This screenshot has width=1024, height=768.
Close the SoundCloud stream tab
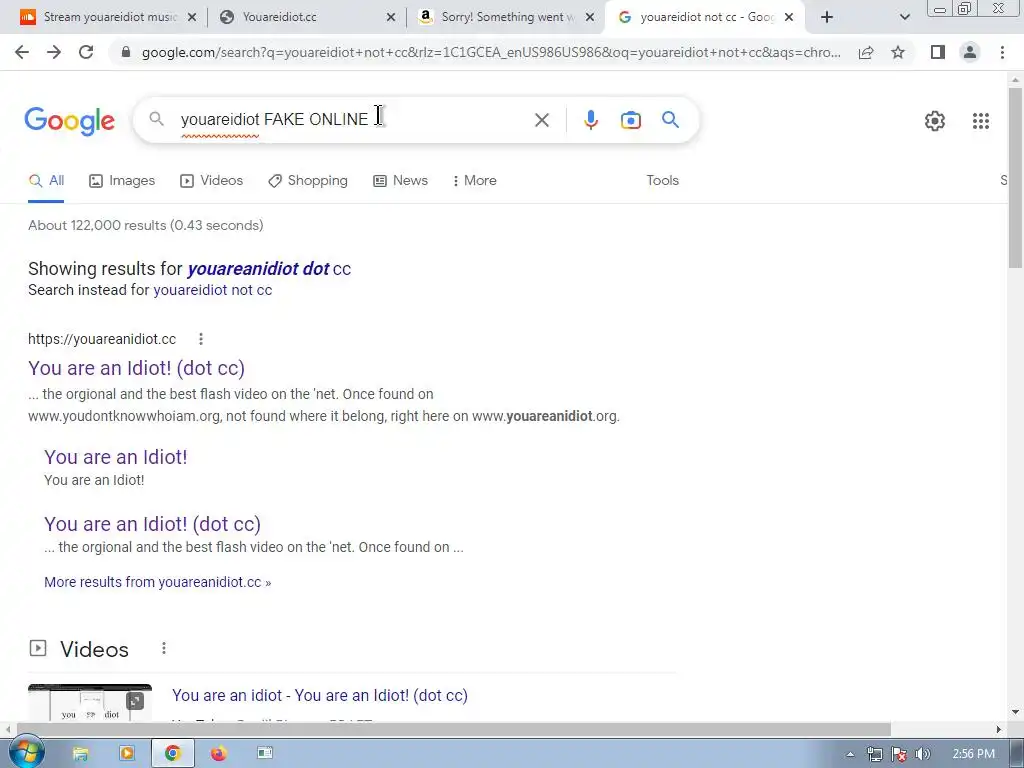pos(192,18)
